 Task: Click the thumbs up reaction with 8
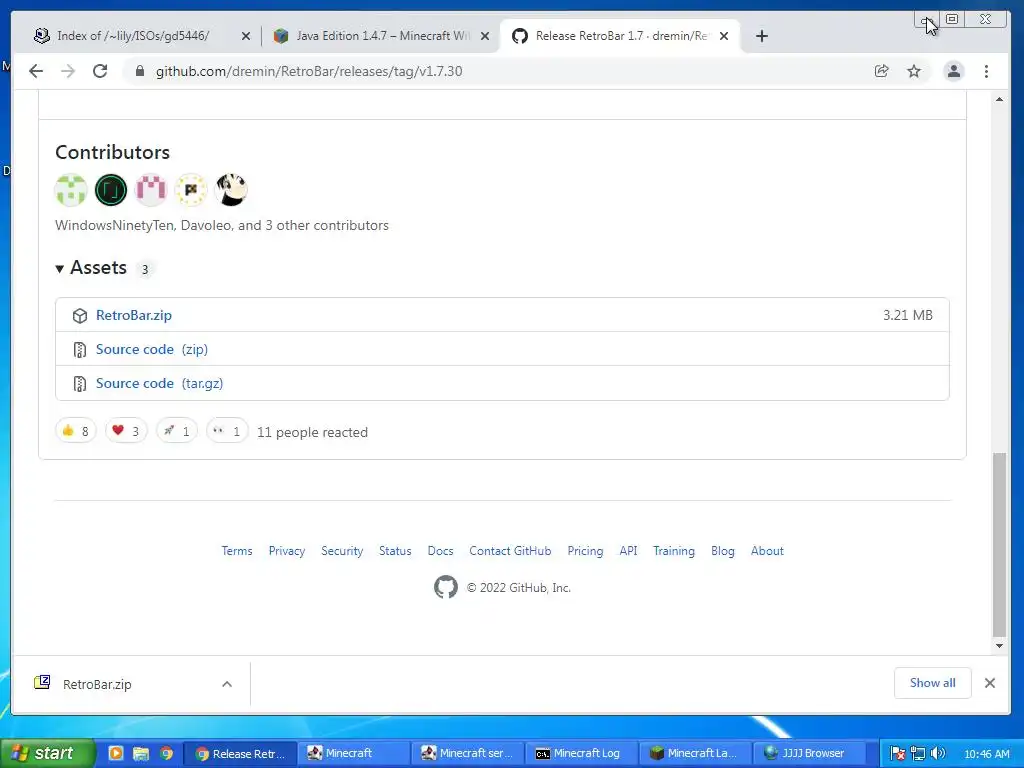point(76,431)
